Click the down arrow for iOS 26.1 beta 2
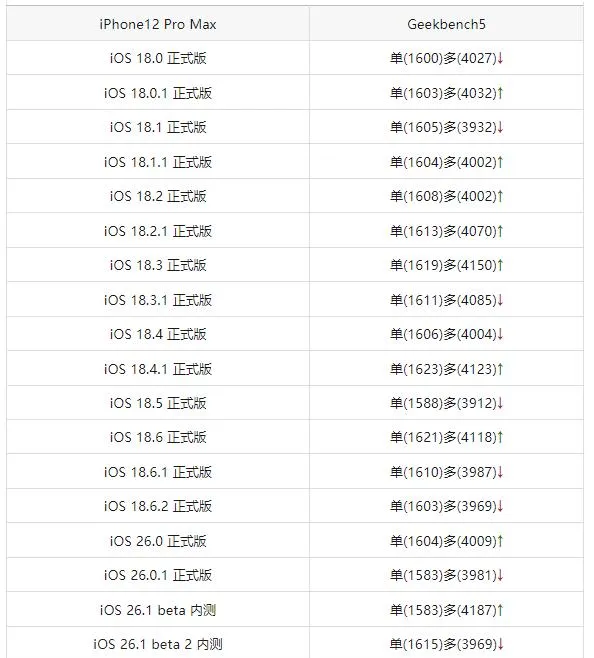Viewport: 594px width, 658px height. 500,644
